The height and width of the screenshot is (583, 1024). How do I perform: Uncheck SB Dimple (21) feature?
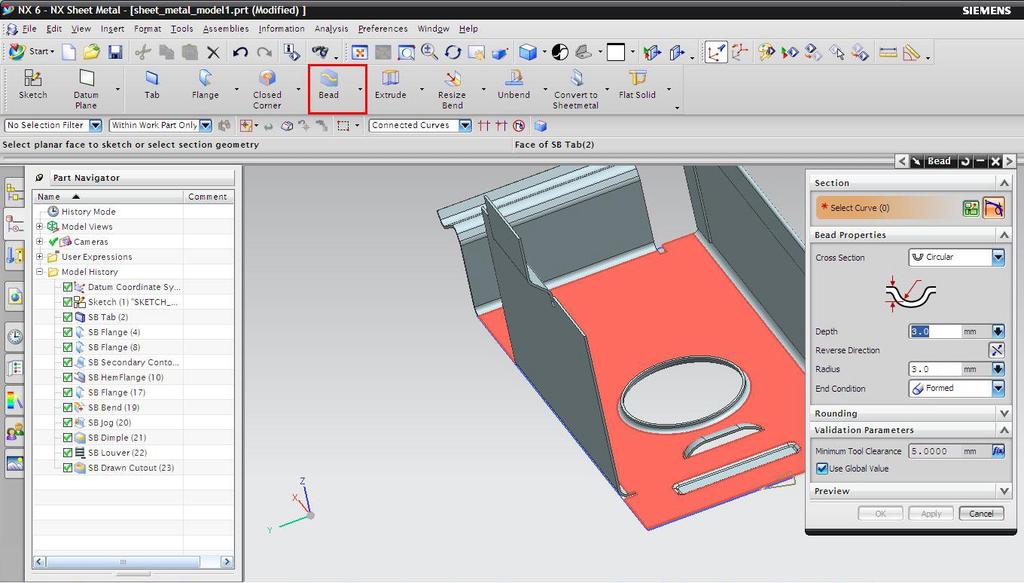point(67,437)
